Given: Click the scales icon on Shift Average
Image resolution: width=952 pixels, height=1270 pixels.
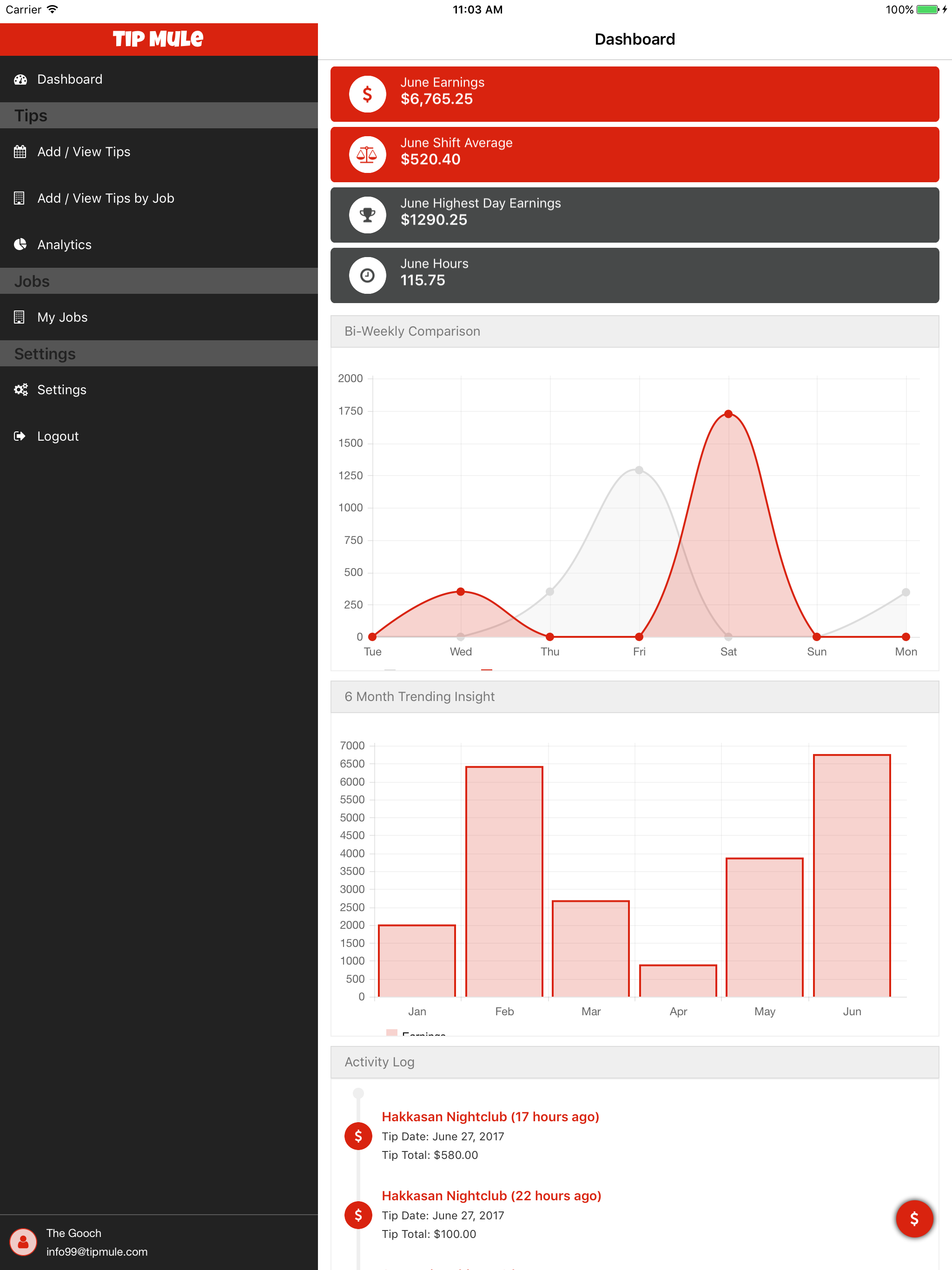Looking at the screenshot, I should pyautogui.click(x=368, y=154).
